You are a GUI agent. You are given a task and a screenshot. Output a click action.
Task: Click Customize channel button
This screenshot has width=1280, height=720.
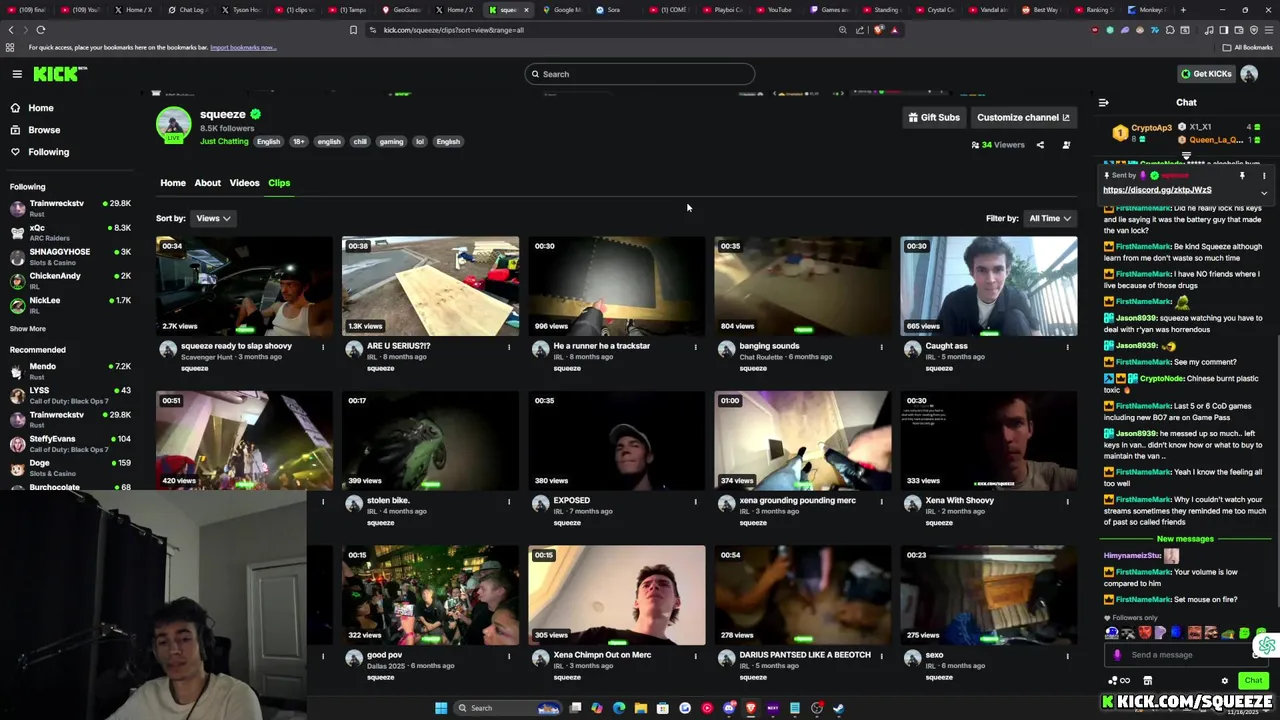point(1023,117)
